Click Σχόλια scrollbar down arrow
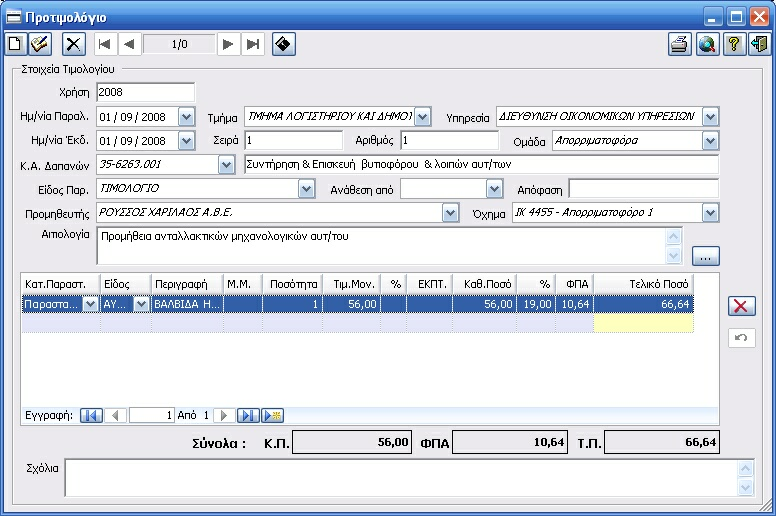776x516 pixels. tap(746, 487)
